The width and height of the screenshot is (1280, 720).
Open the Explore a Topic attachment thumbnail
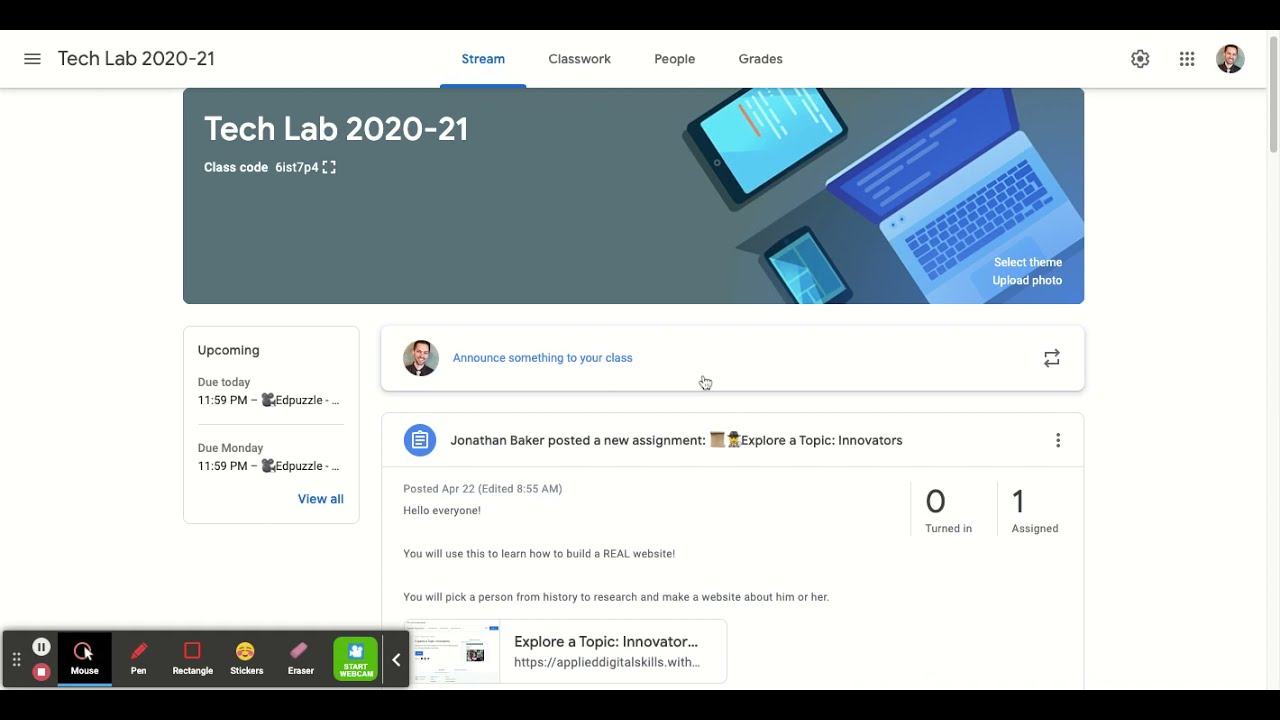coord(451,652)
